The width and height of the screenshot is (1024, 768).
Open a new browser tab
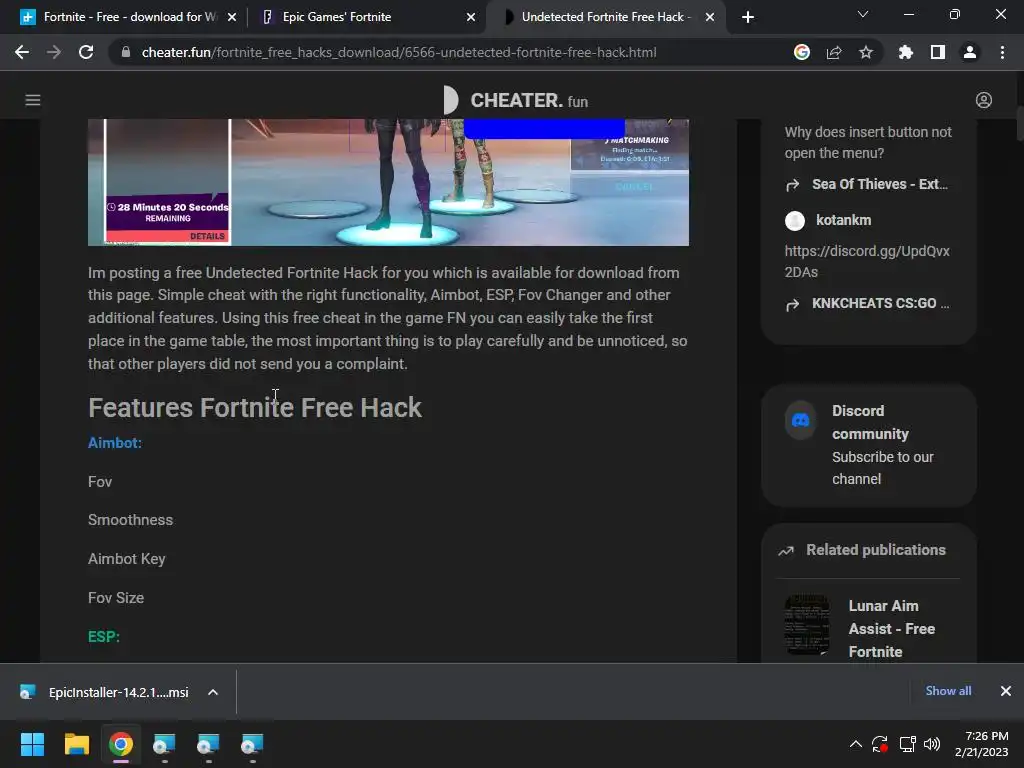coord(748,17)
